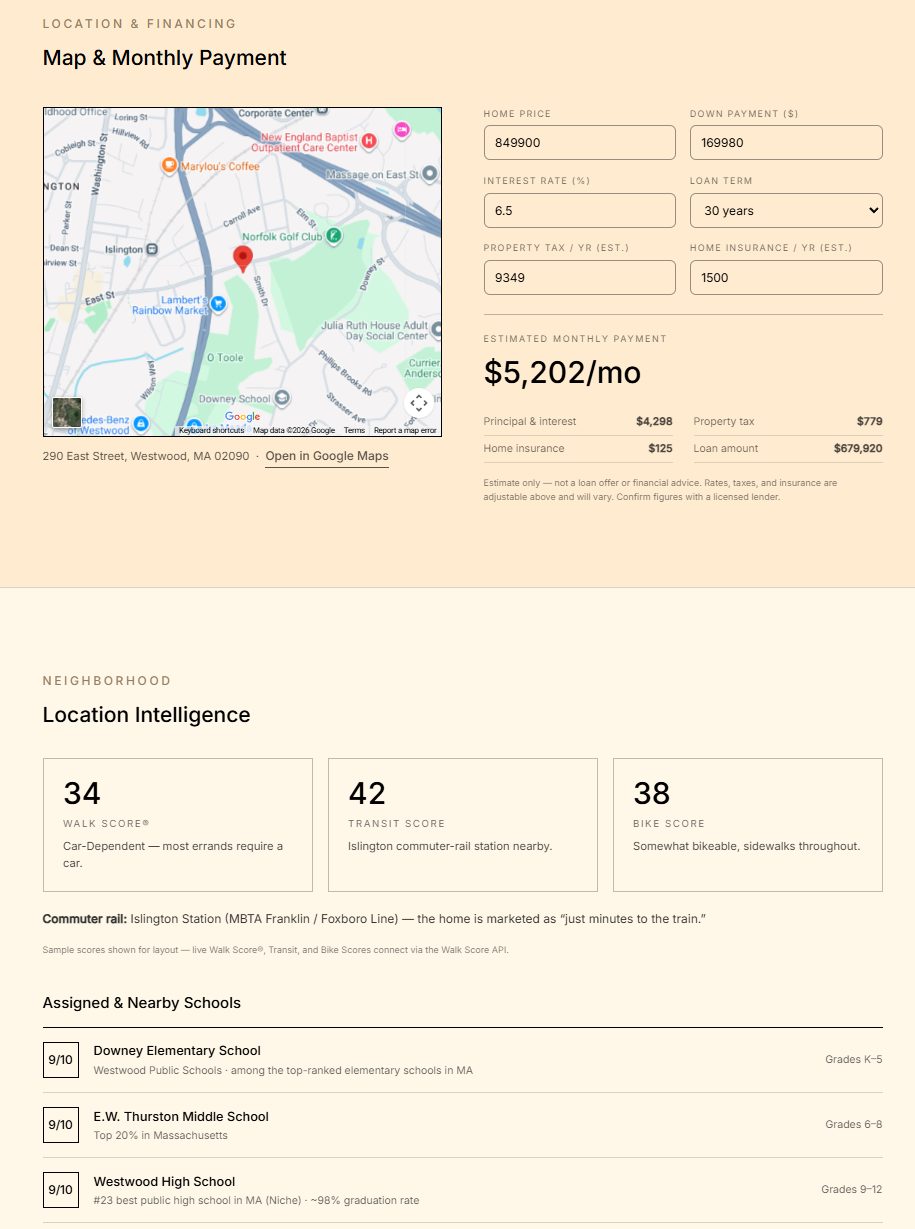Click the Bike Score 38 card

pos(748,825)
